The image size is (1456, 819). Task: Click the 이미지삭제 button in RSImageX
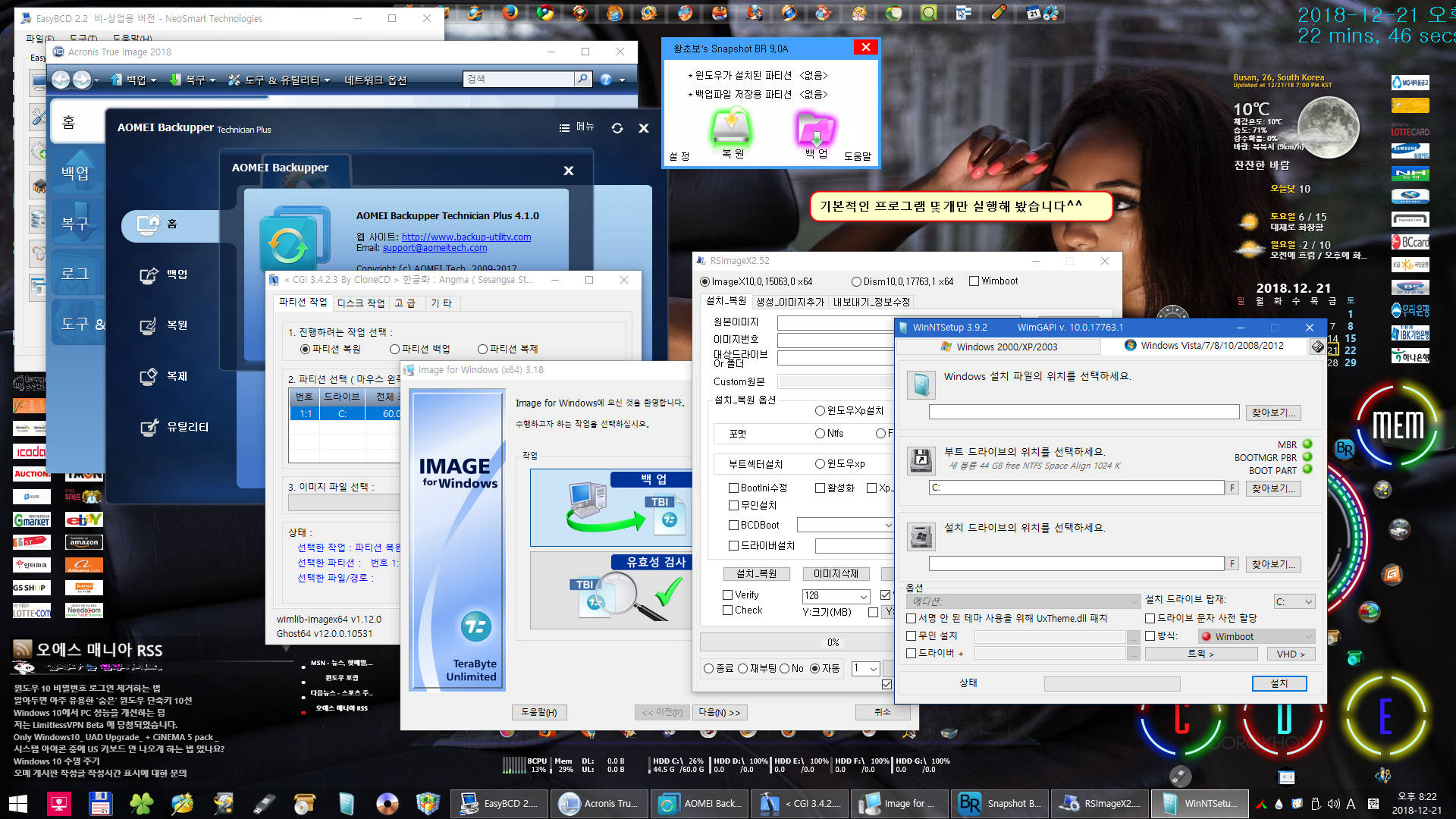pos(836,574)
